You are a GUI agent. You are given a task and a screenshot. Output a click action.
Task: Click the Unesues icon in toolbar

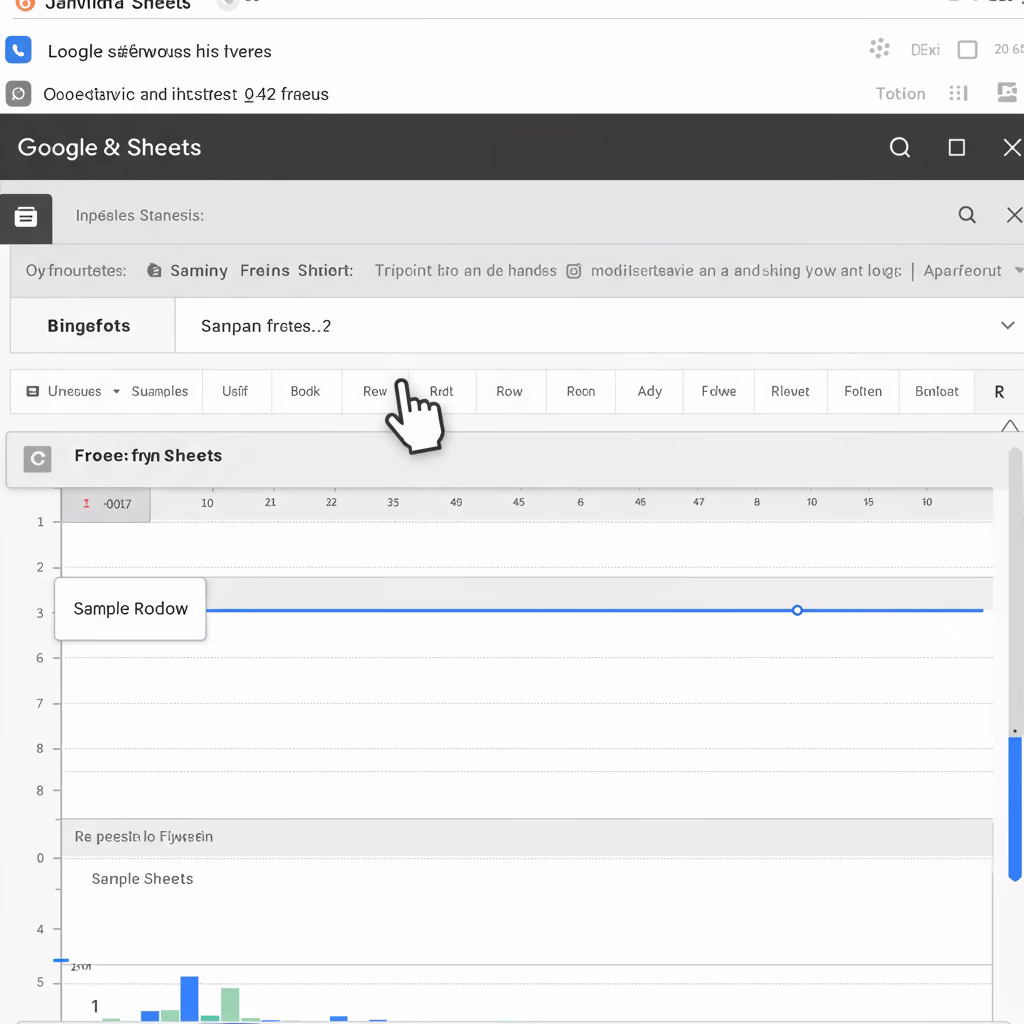pyautogui.click(x=32, y=391)
